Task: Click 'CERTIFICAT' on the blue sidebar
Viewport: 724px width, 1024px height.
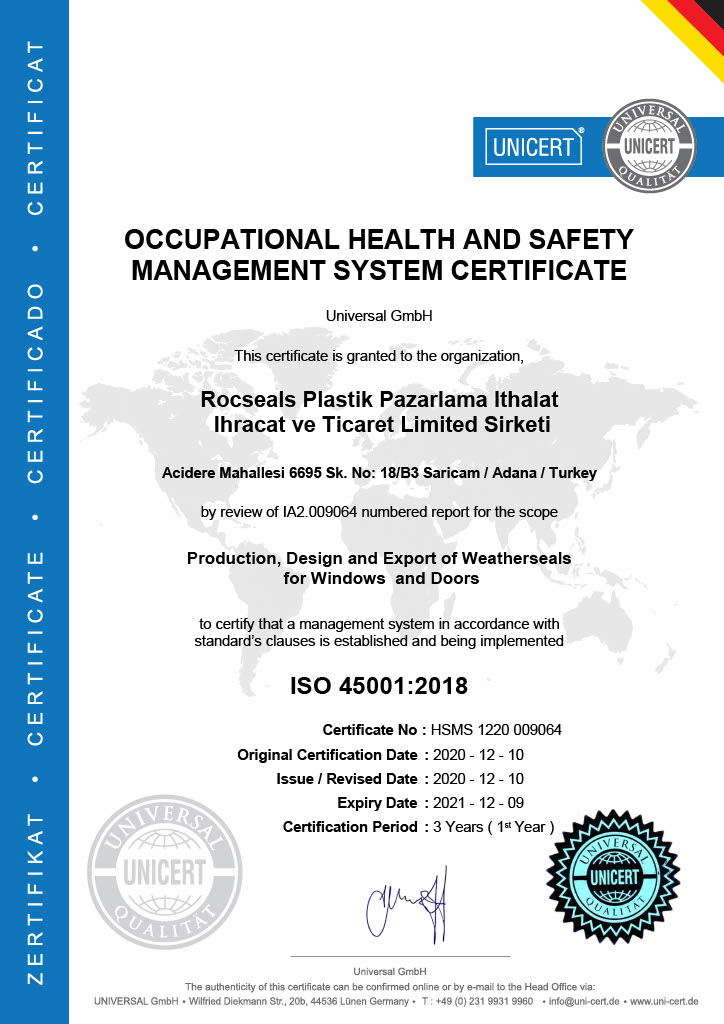Action: (35, 128)
